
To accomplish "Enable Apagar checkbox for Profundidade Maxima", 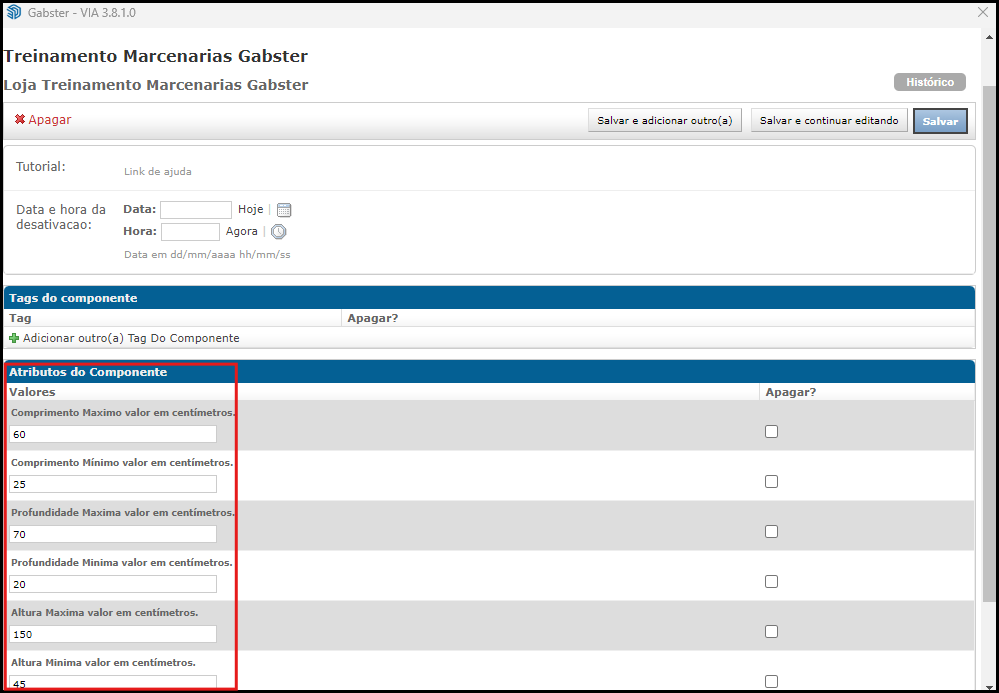I will 771,532.
